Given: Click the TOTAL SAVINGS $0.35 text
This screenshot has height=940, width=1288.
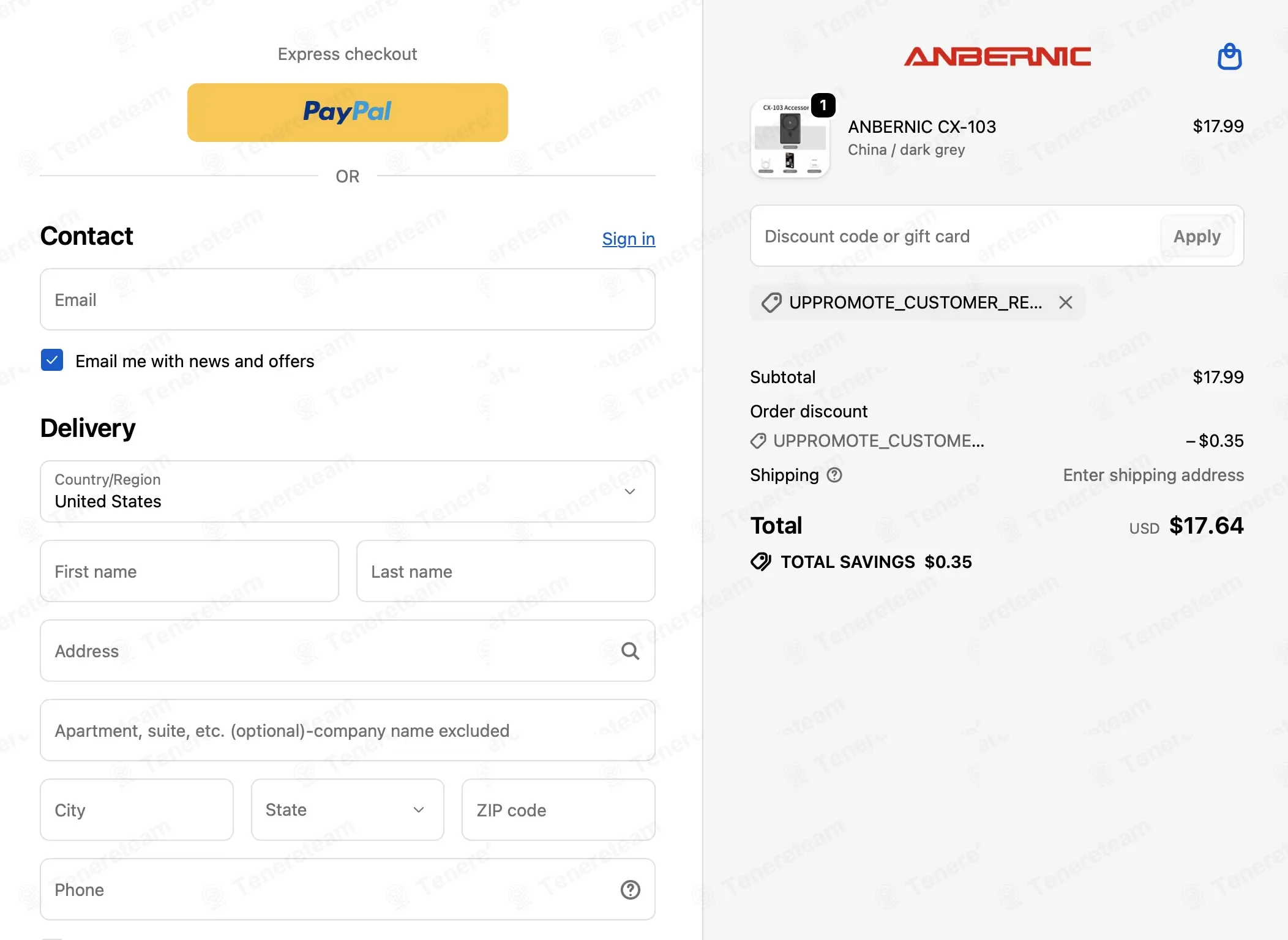Looking at the screenshot, I should click(876, 562).
